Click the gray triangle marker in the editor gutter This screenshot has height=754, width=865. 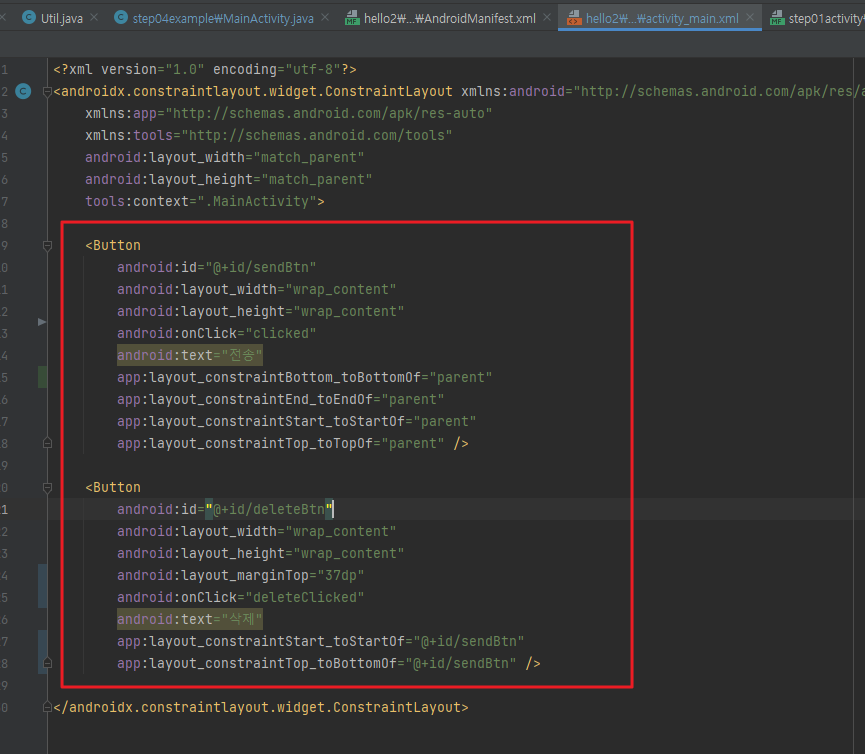click(x=41, y=321)
